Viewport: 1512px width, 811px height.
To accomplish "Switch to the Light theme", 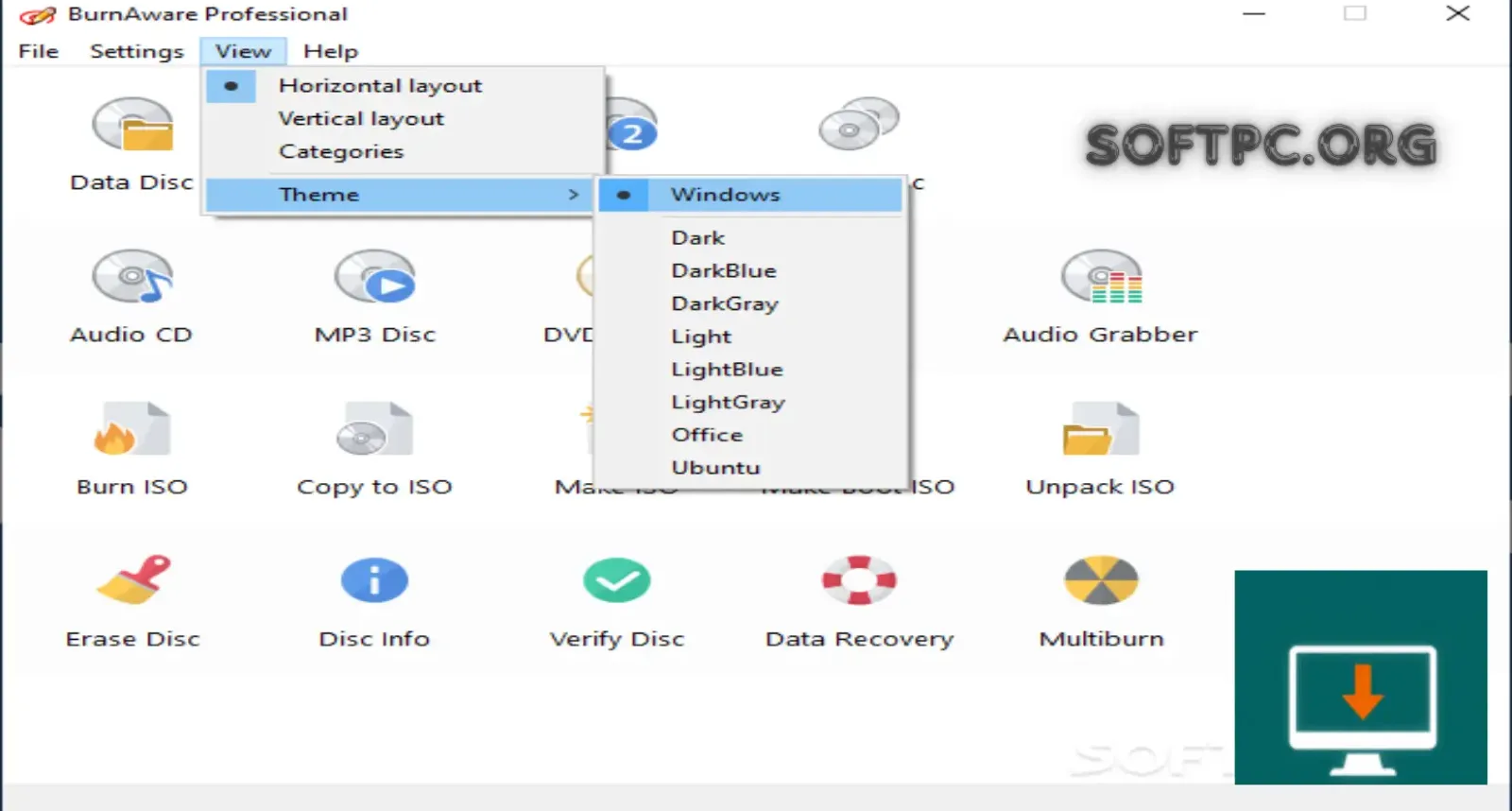I will click(751, 336).
